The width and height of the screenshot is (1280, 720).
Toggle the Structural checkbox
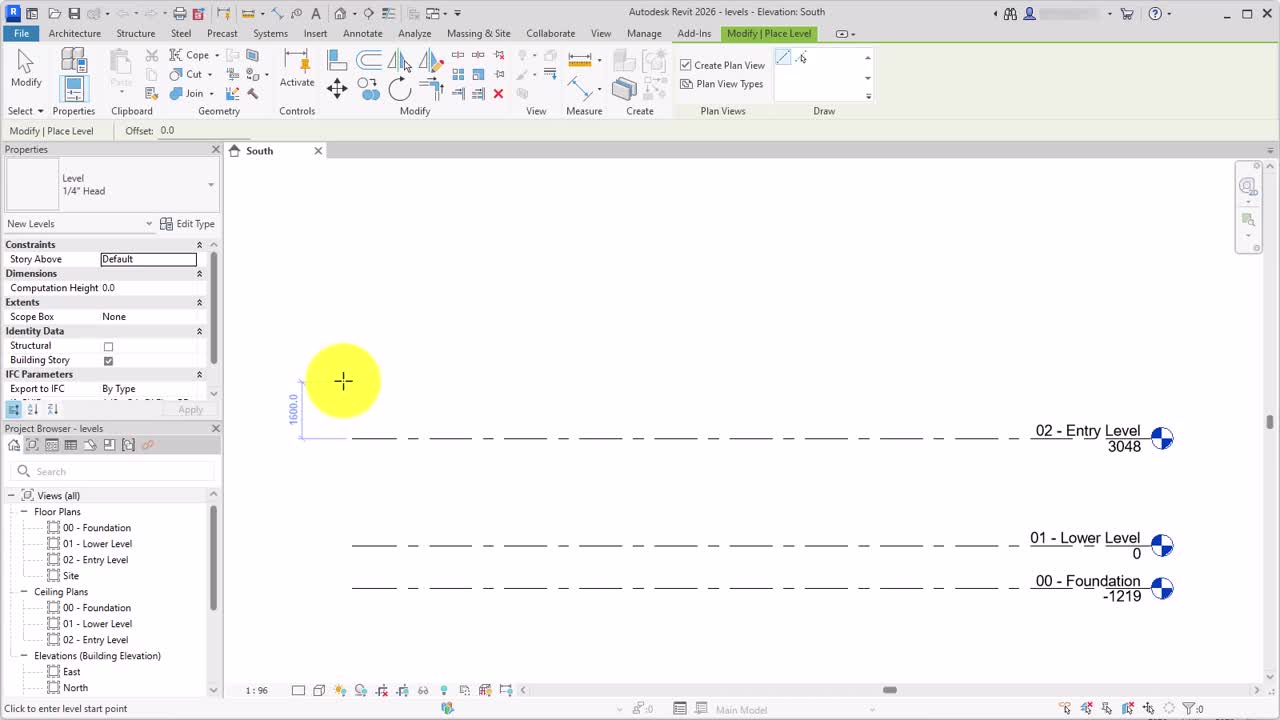(108, 346)
